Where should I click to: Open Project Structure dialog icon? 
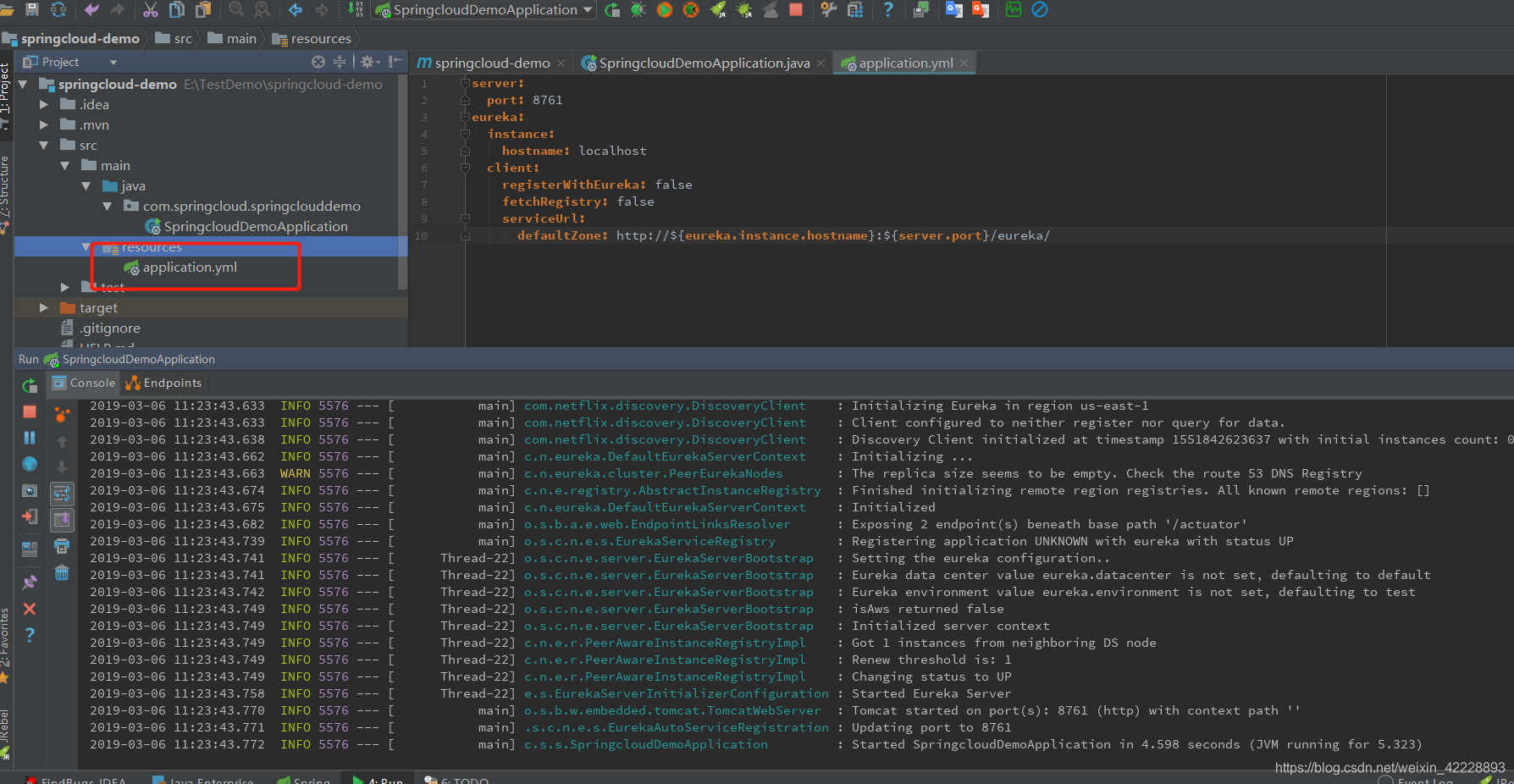click(855, 9)
